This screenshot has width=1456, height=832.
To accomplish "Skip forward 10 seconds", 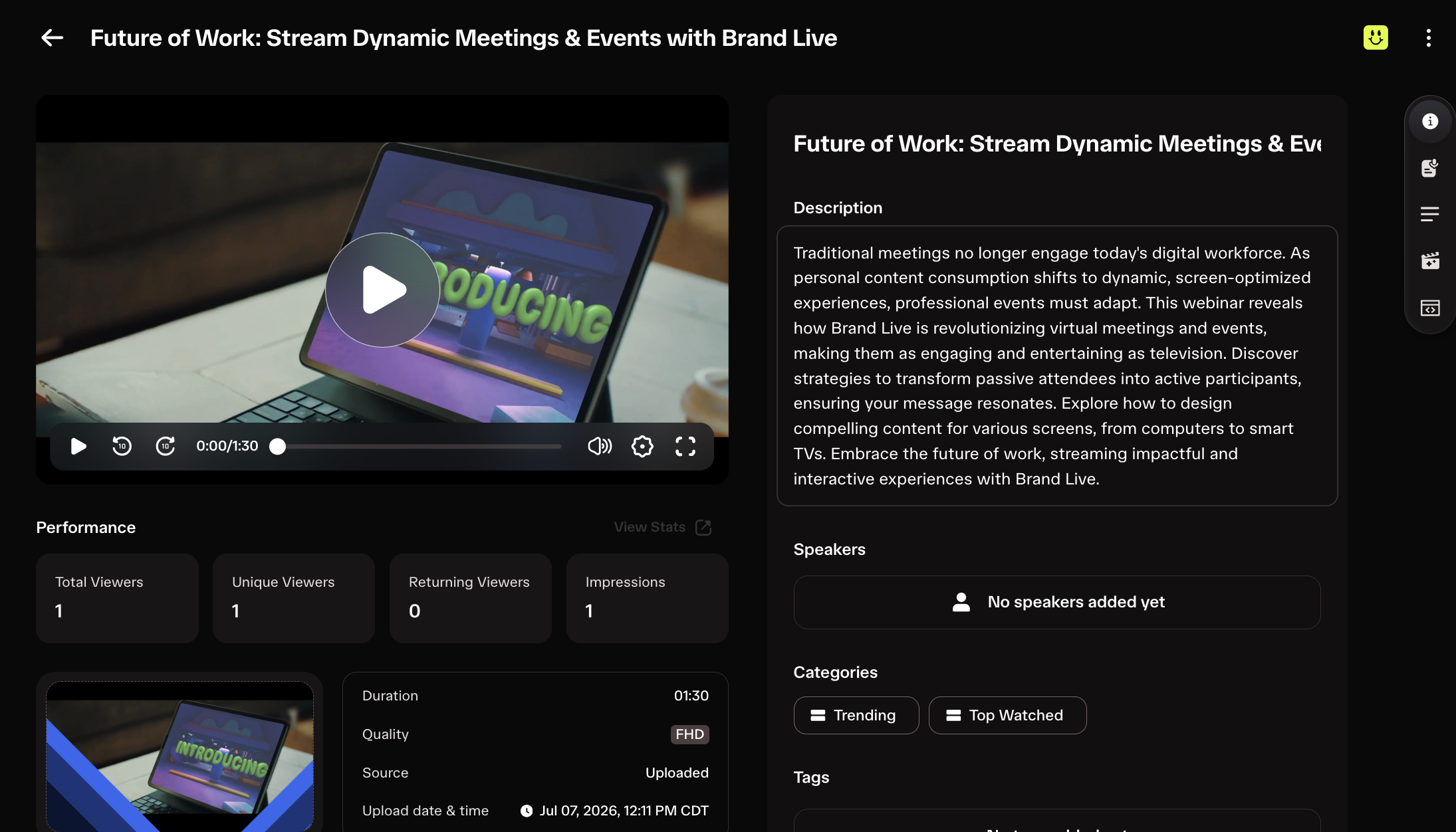I will (166, 446).
